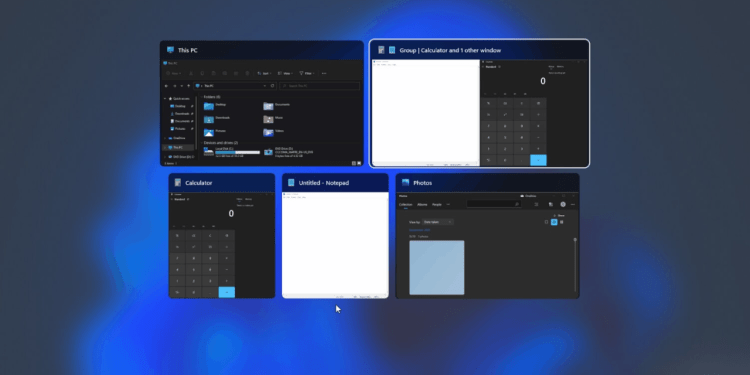Image resolution: width=750 pixels, height=375 pixels.
Task: Expand recent locations chevron in This PC navigation
Action: tap(182, 86)
